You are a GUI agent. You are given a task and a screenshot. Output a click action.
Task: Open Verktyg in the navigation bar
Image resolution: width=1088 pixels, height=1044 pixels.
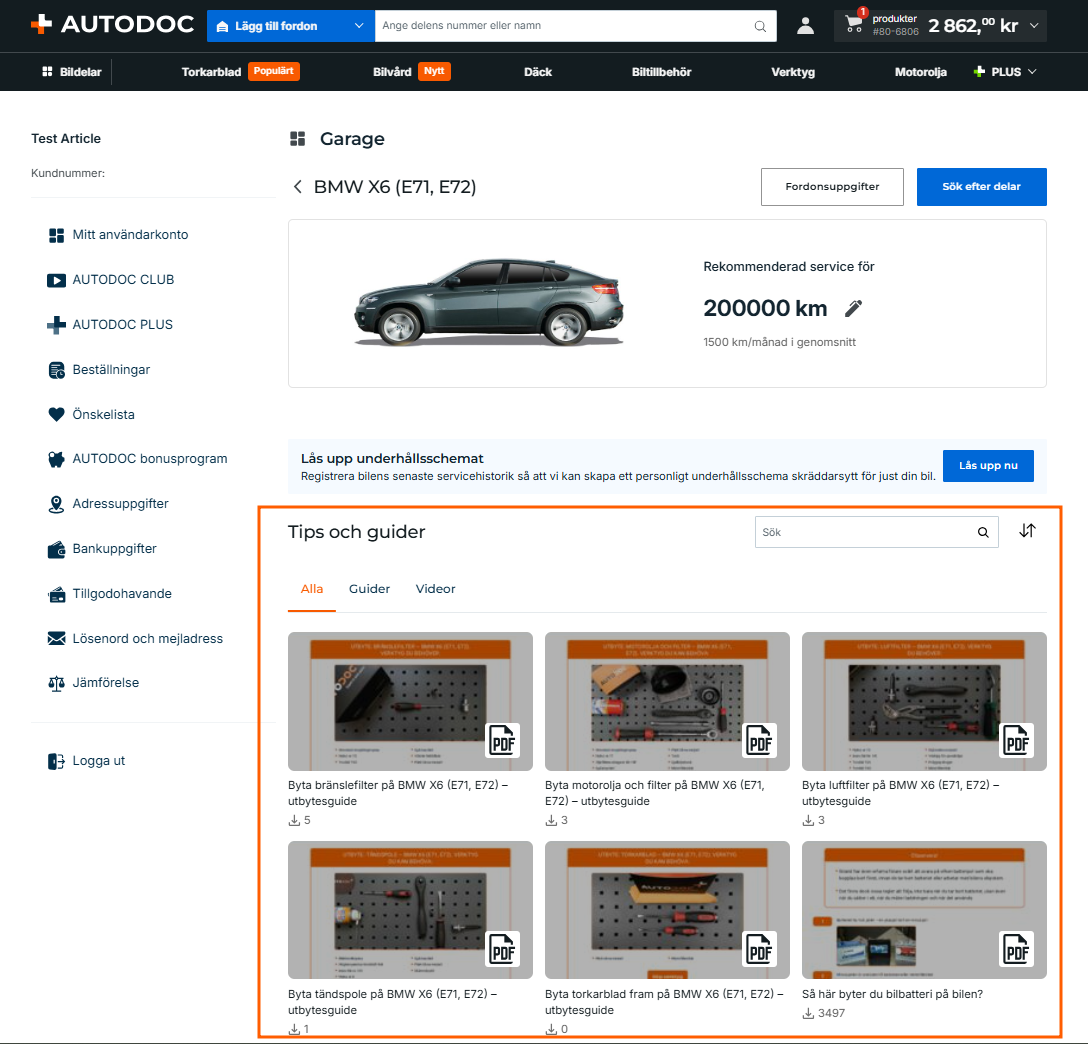793,71
